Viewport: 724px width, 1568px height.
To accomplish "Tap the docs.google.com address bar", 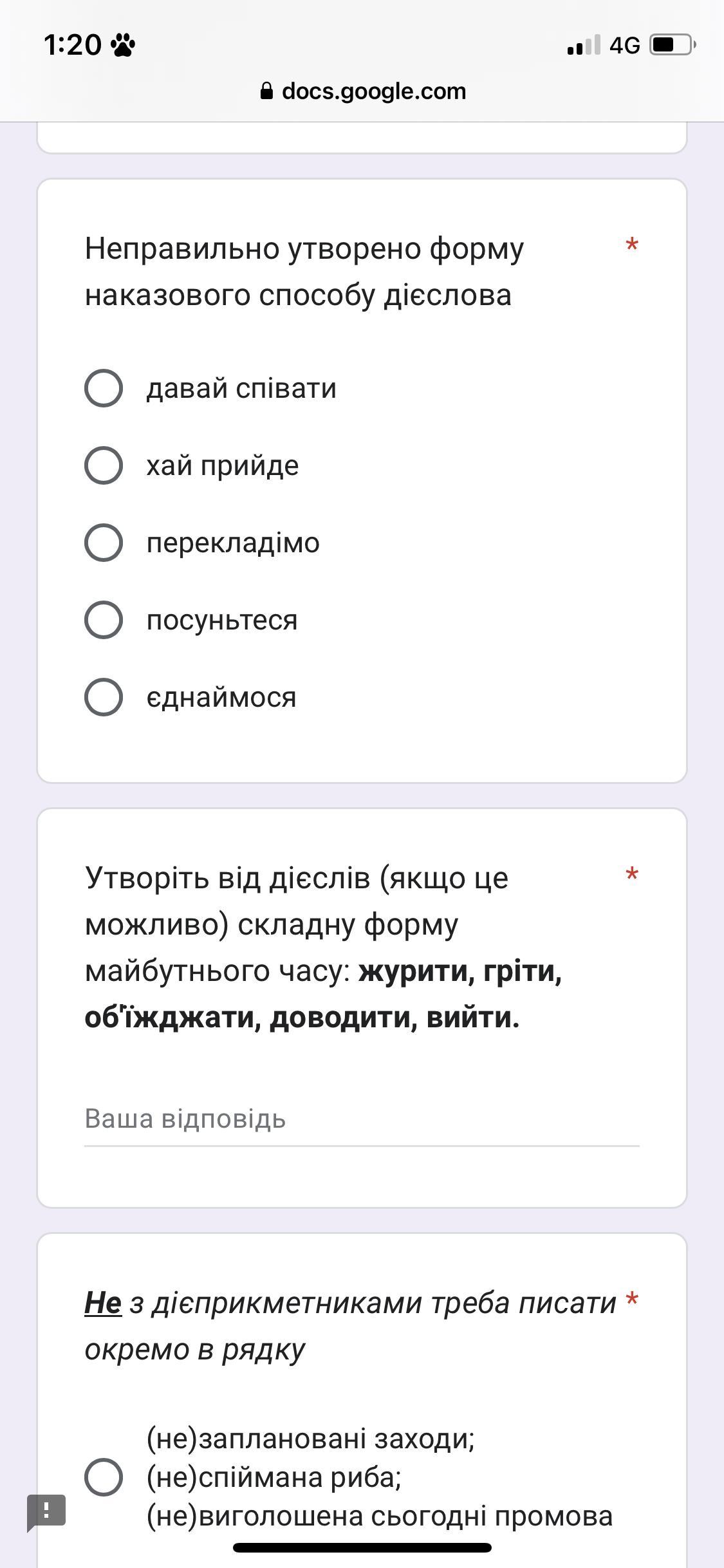I will (373, 91).
